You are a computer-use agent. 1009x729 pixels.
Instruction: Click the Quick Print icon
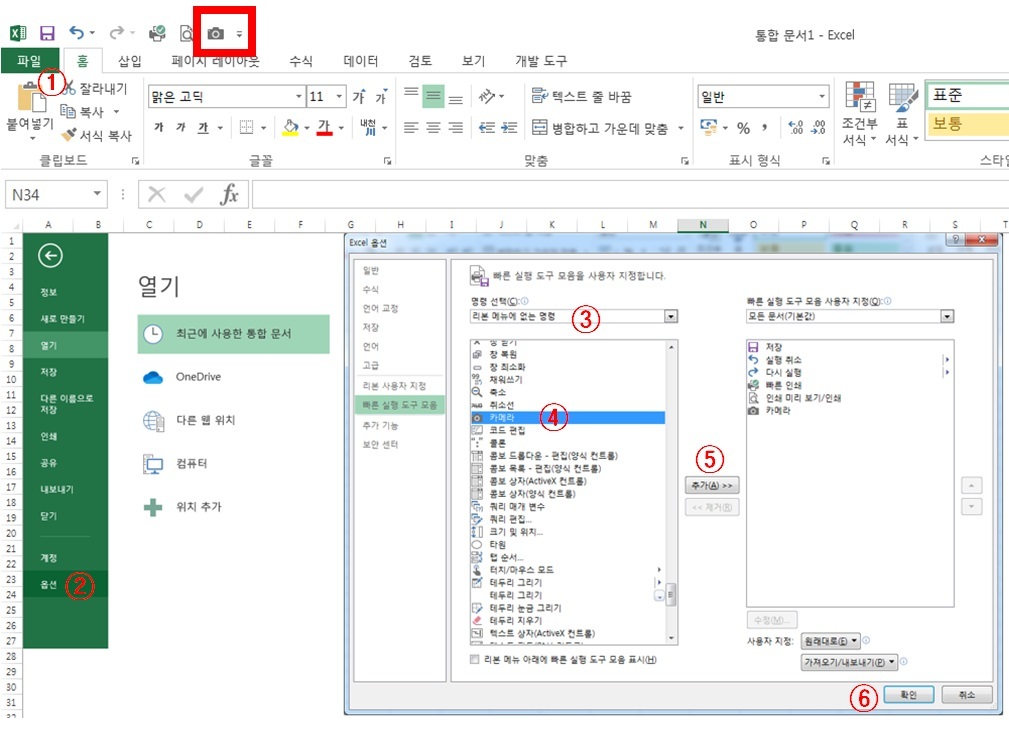(x=157, y=32)
